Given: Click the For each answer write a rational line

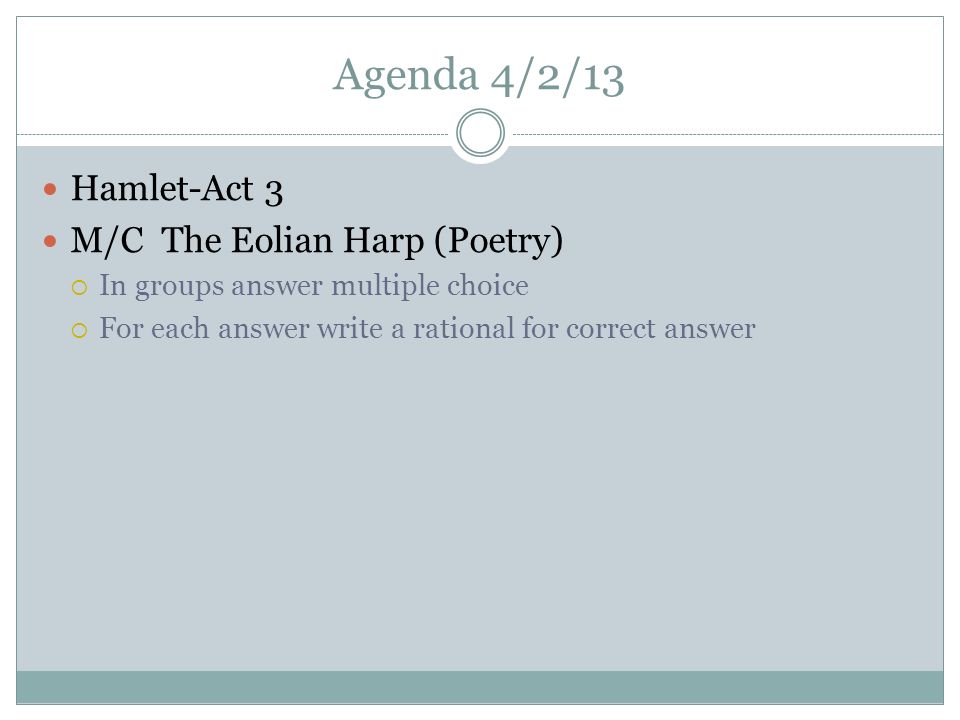Looking at the screenshot, I should pos(427,329).
